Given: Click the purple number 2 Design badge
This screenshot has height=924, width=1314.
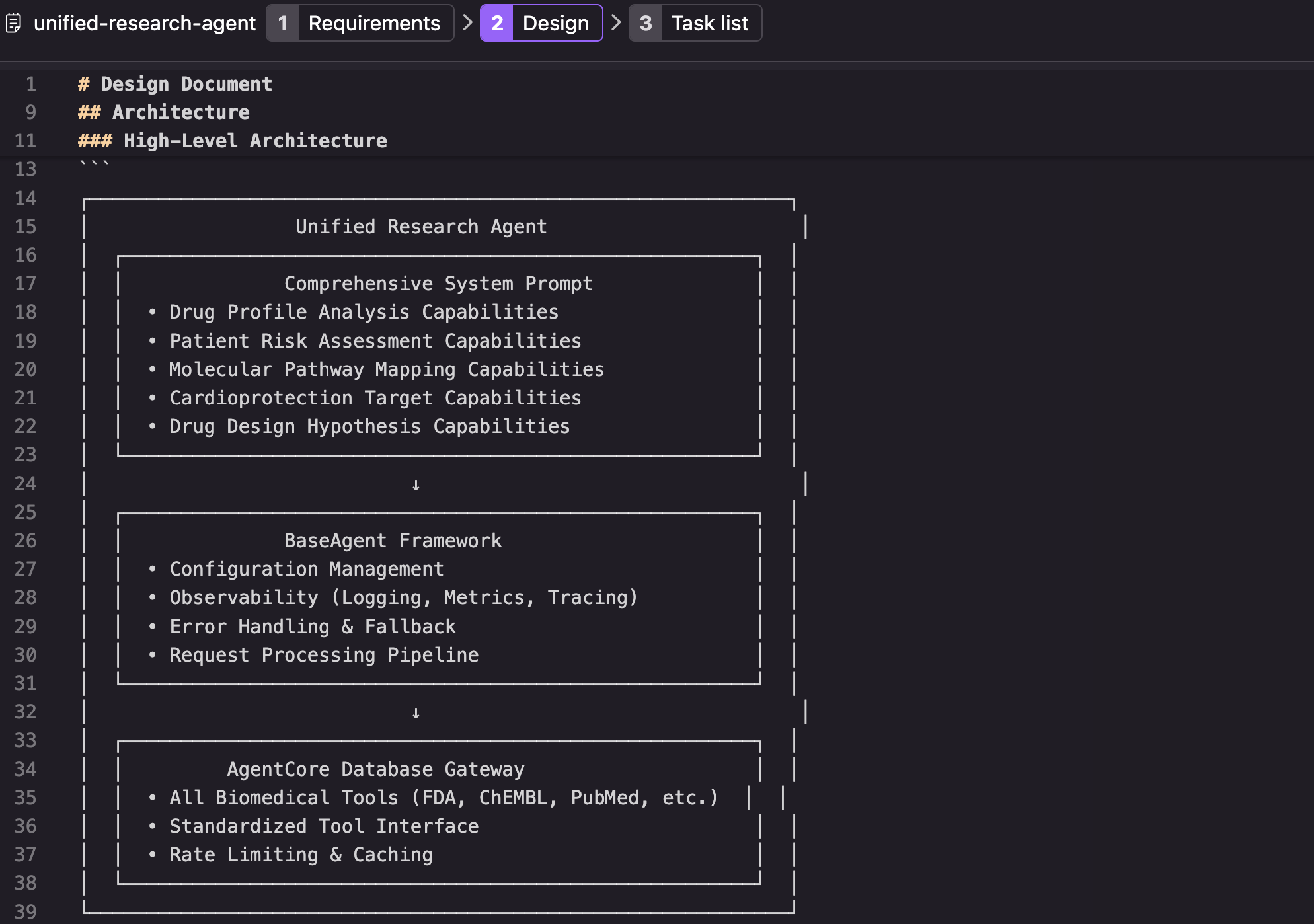Looking at the screenshot, I should [497, 24].
